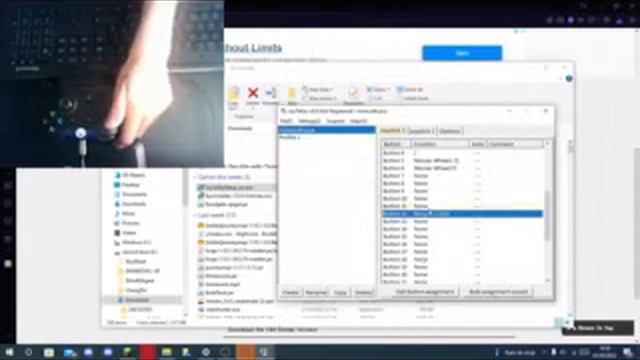640x360 pixels.
Task: Click the red Delete X icon in Explorer ribbon
Action: 253,93
